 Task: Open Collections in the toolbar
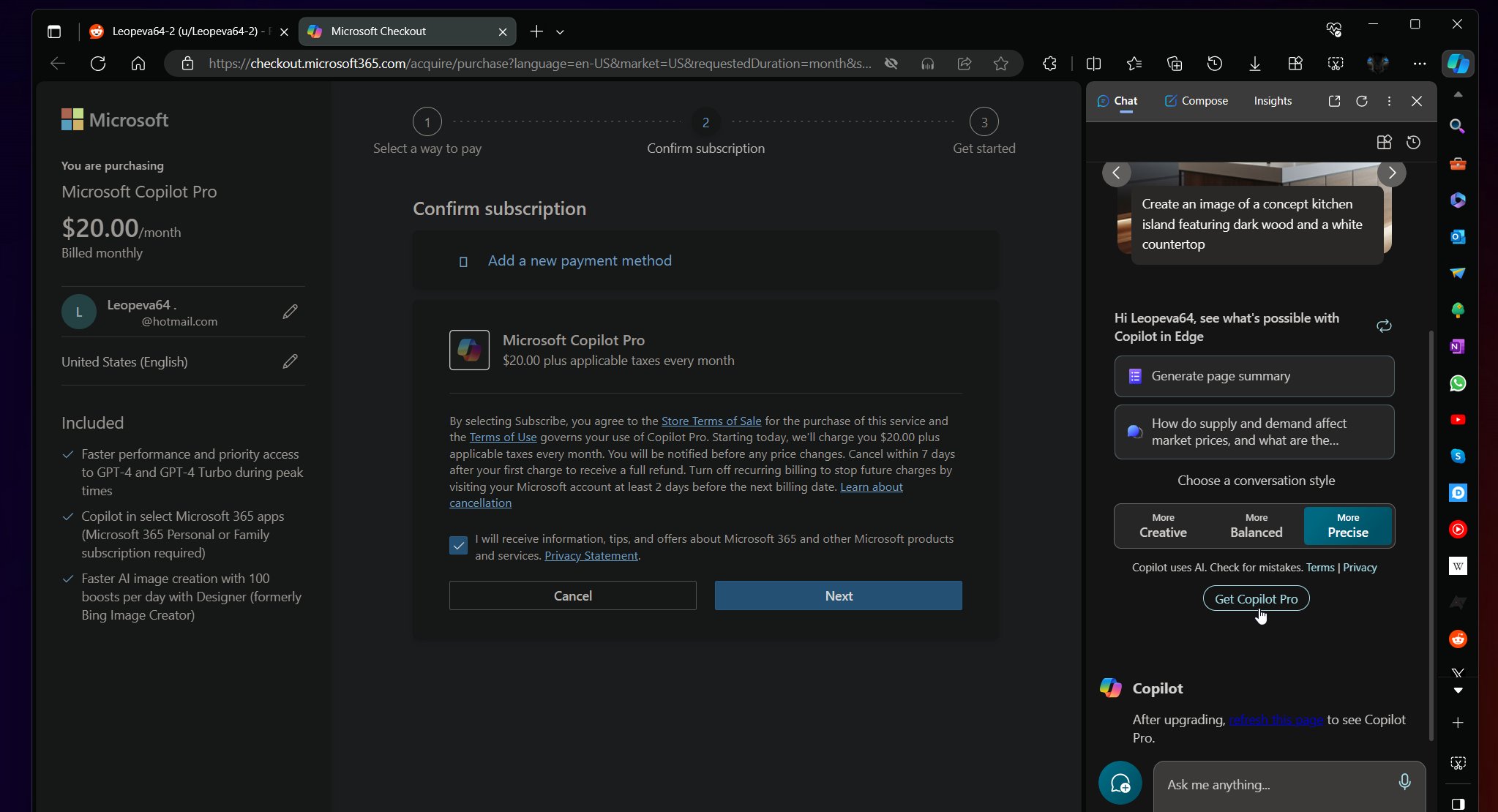click(1175, 64)
